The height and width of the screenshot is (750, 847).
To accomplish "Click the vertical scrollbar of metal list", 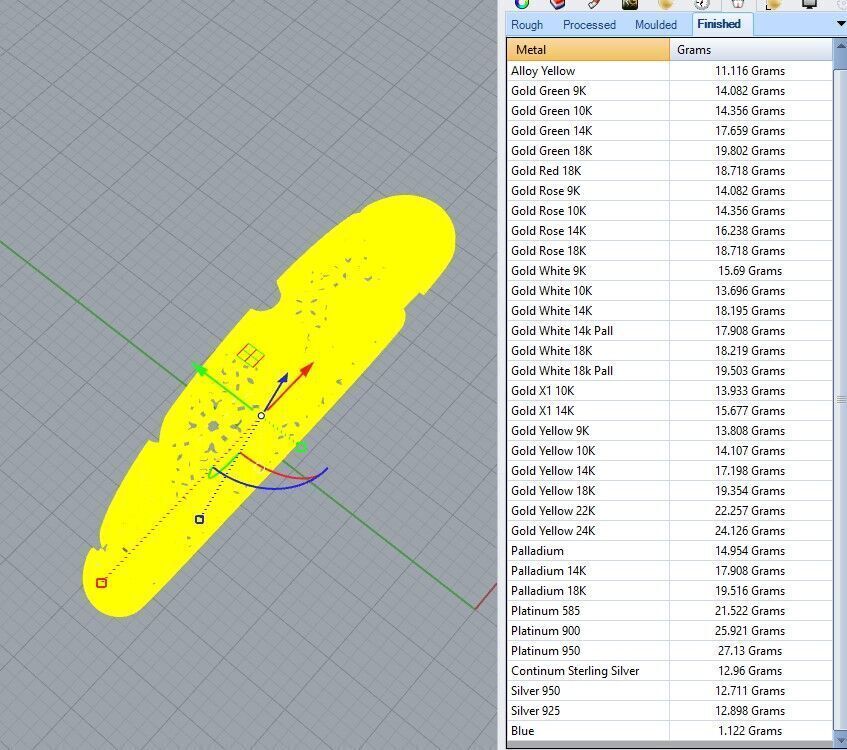I will pos(841,400).
